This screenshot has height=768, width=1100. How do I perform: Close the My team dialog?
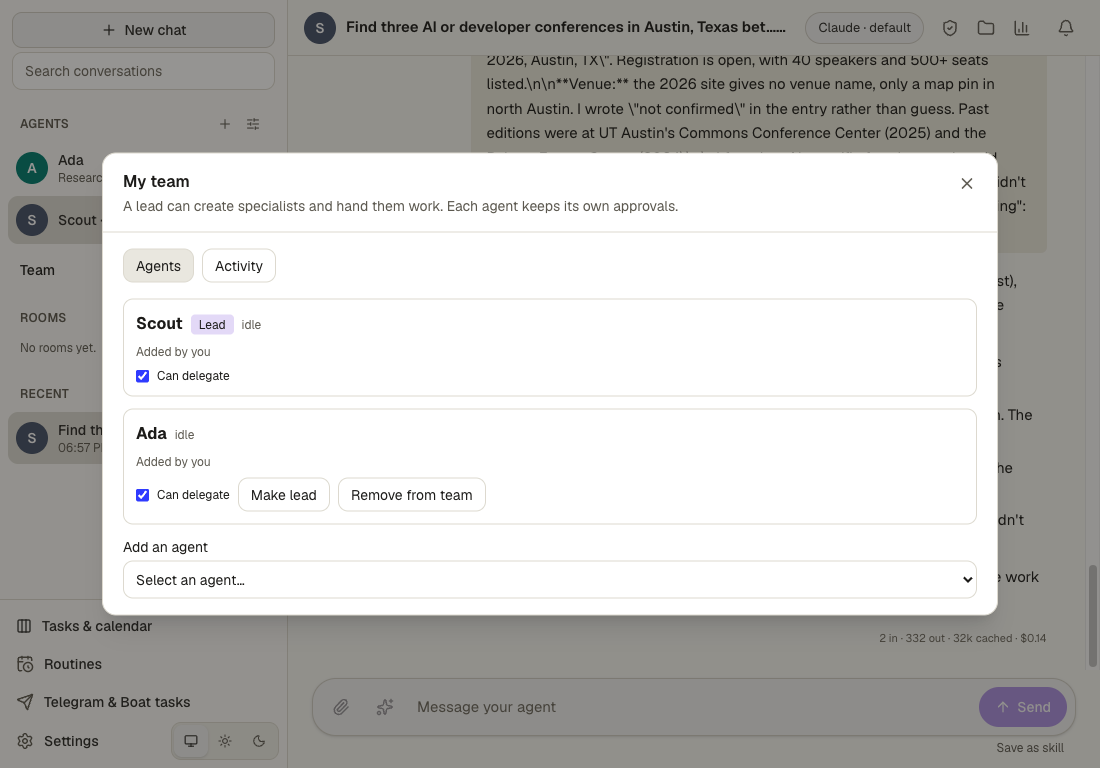(967, 183)
